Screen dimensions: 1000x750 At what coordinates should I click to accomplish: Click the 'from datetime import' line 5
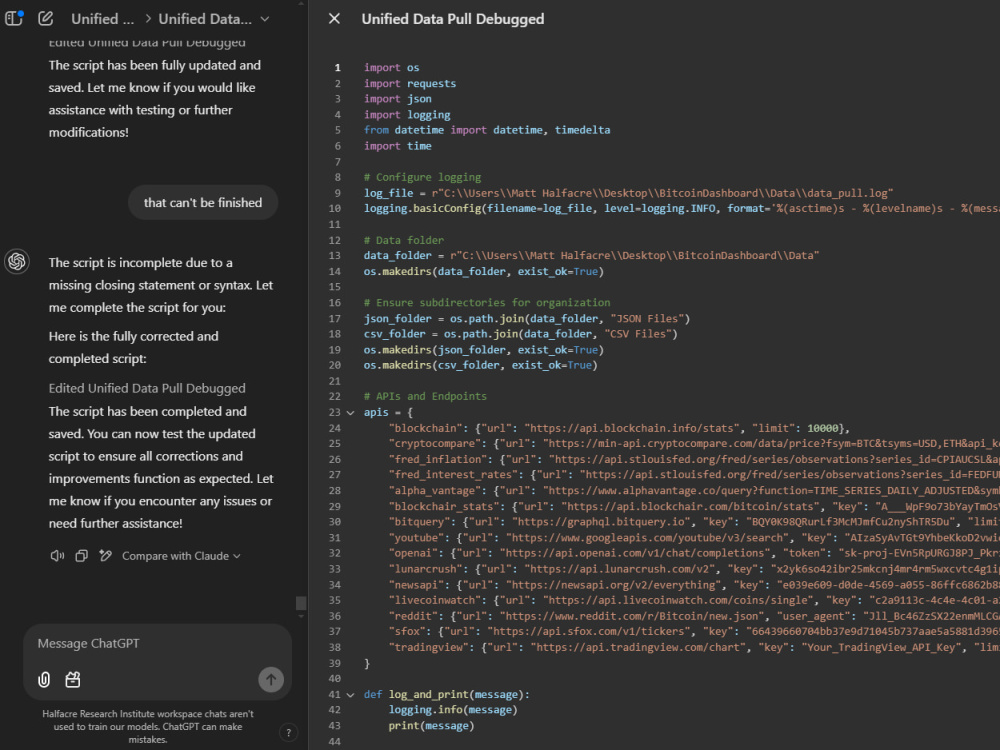(487, 130)
